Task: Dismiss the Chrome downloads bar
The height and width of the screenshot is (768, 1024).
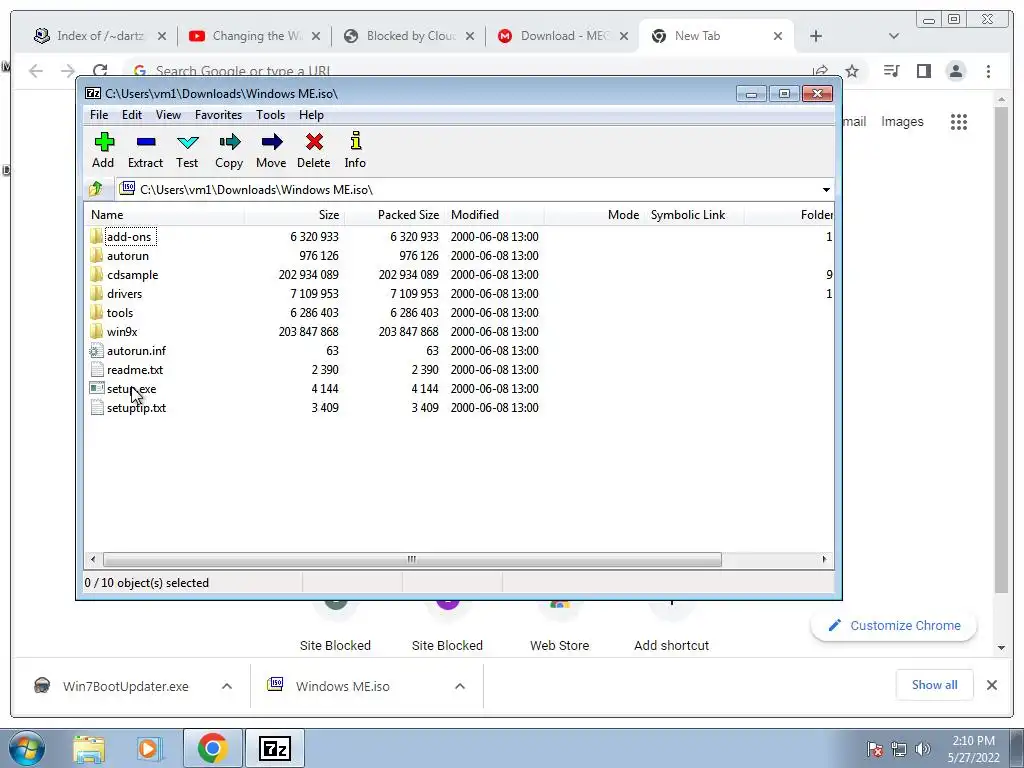Action: (992, 685)
